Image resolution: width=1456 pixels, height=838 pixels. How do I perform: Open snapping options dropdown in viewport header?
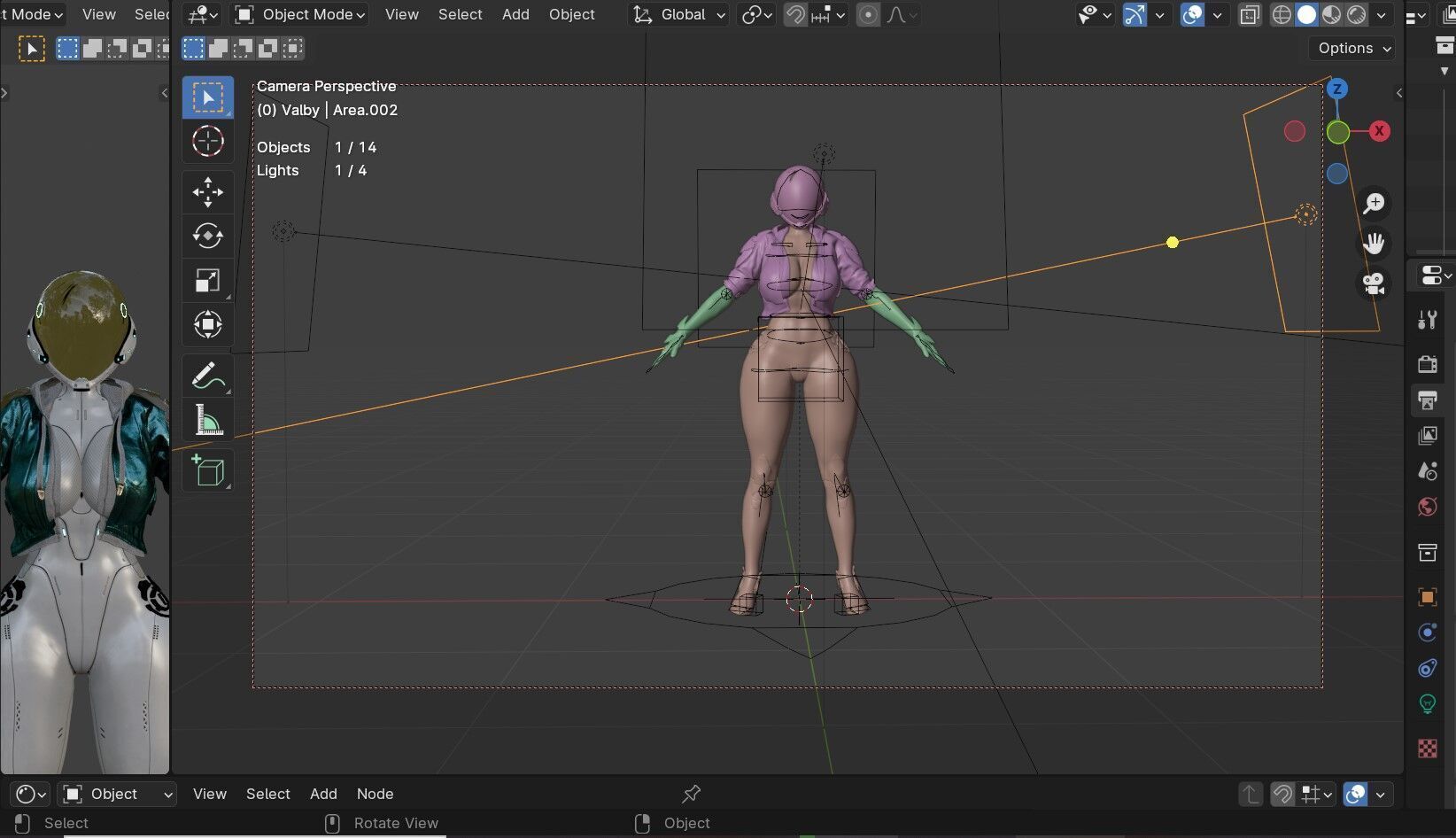[x=829, y=15]
